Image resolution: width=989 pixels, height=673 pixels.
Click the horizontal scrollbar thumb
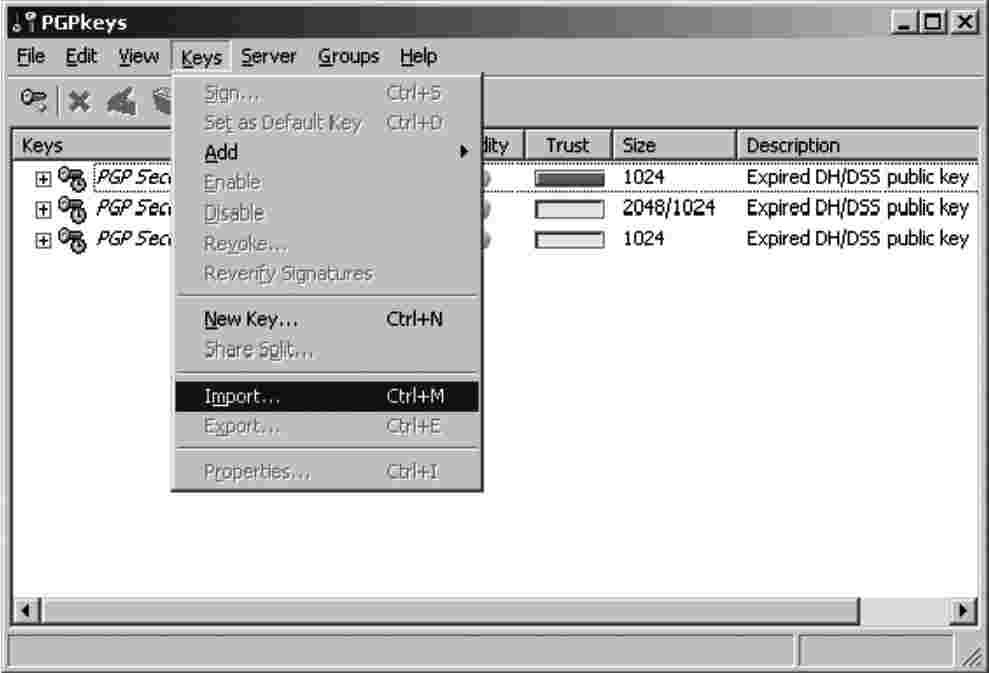click(450, 611)
